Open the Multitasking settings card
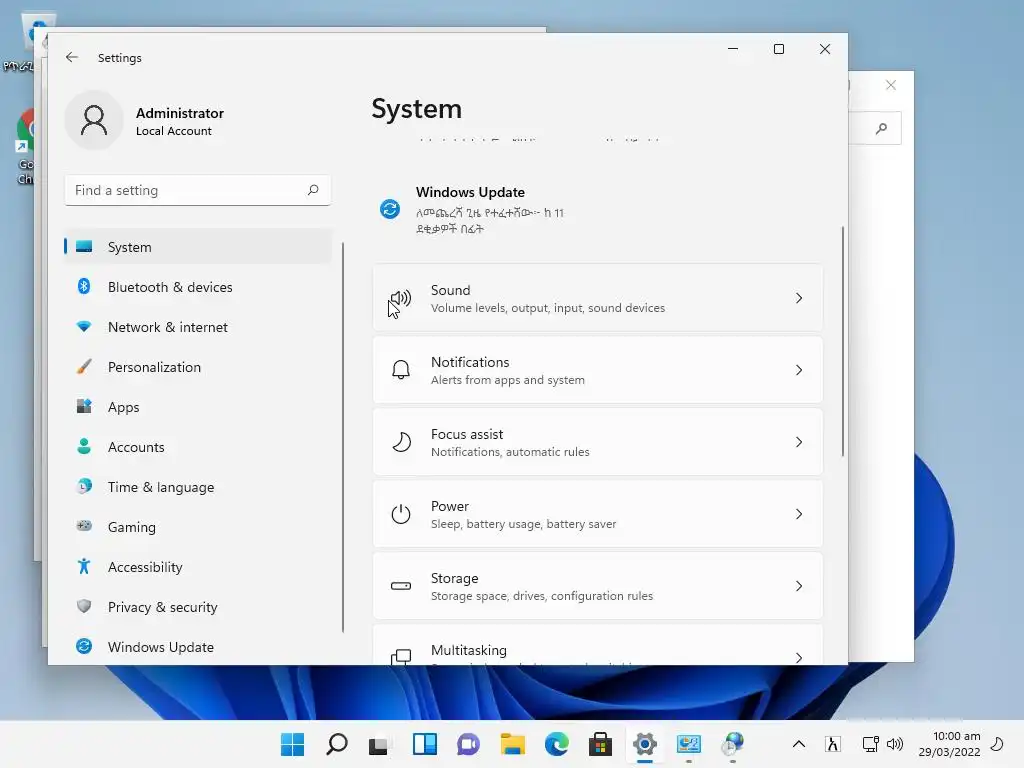Screen dimensions: 1024x768 pyautogui.click(x=598, y=645)
